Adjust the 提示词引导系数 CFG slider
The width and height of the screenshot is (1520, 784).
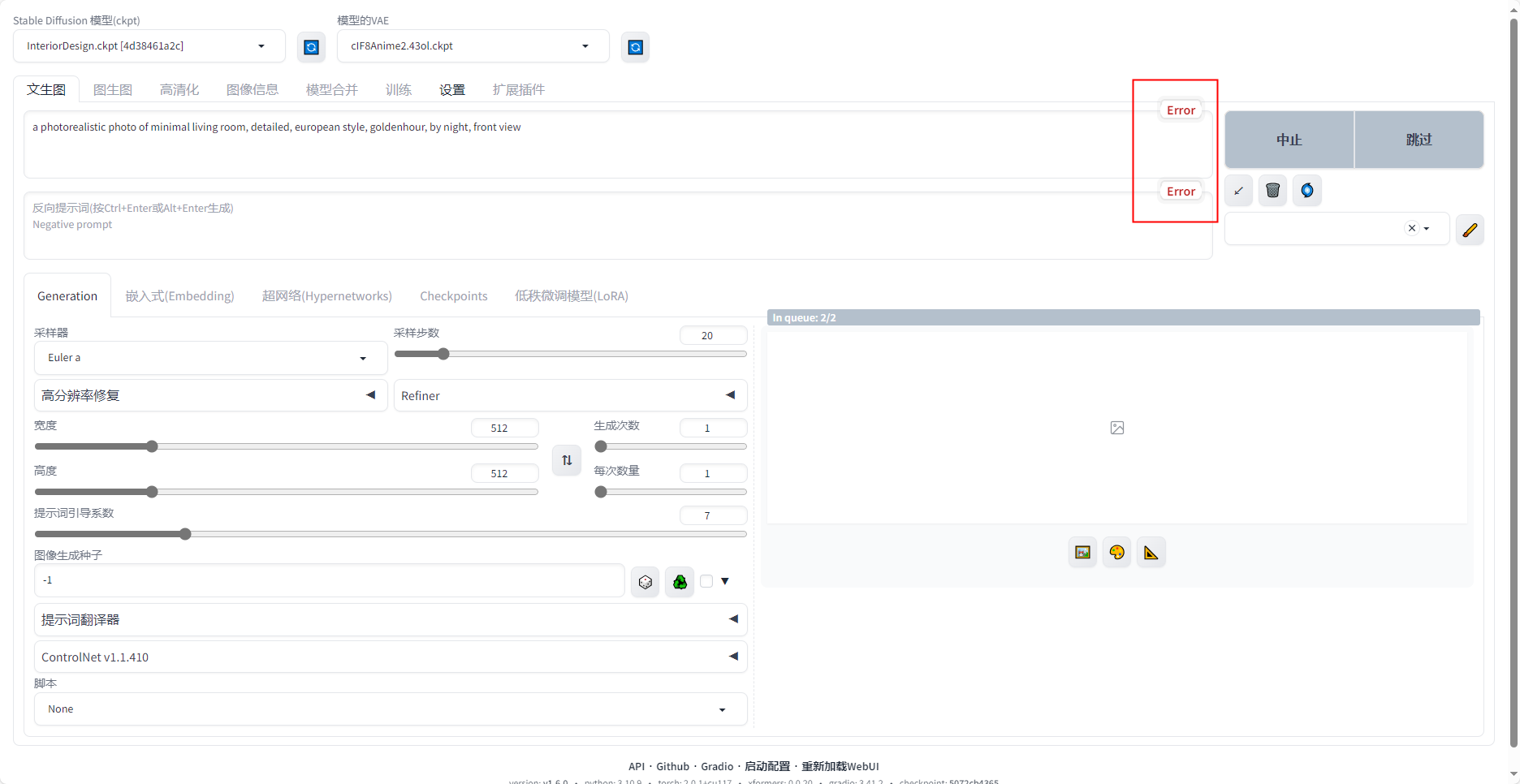pyautogui.click(x=391, y=534)
